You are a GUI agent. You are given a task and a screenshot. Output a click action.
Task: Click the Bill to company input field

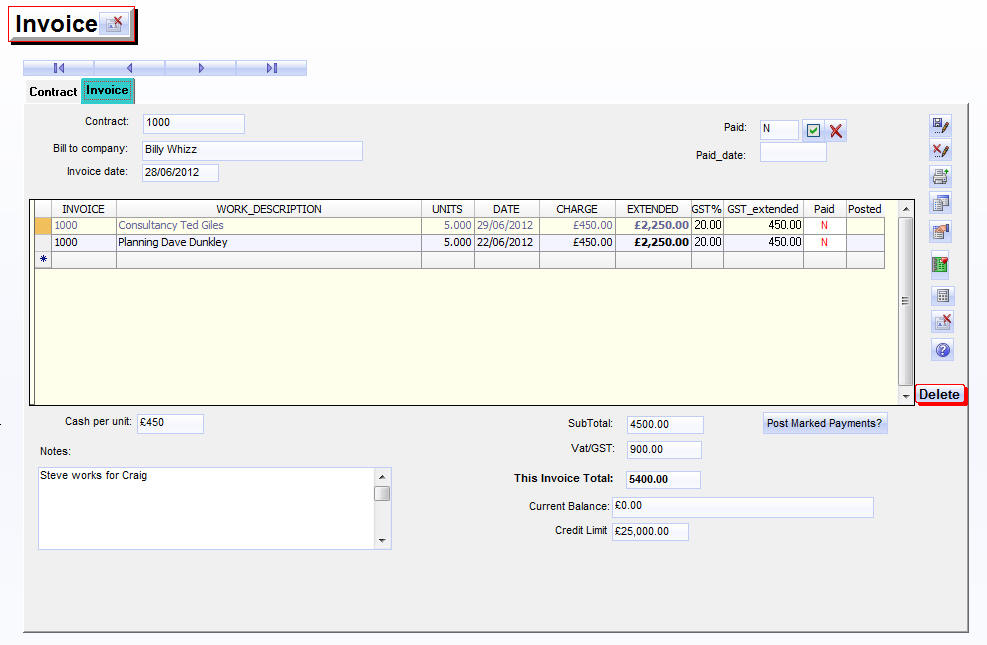(x=251, y=150)
